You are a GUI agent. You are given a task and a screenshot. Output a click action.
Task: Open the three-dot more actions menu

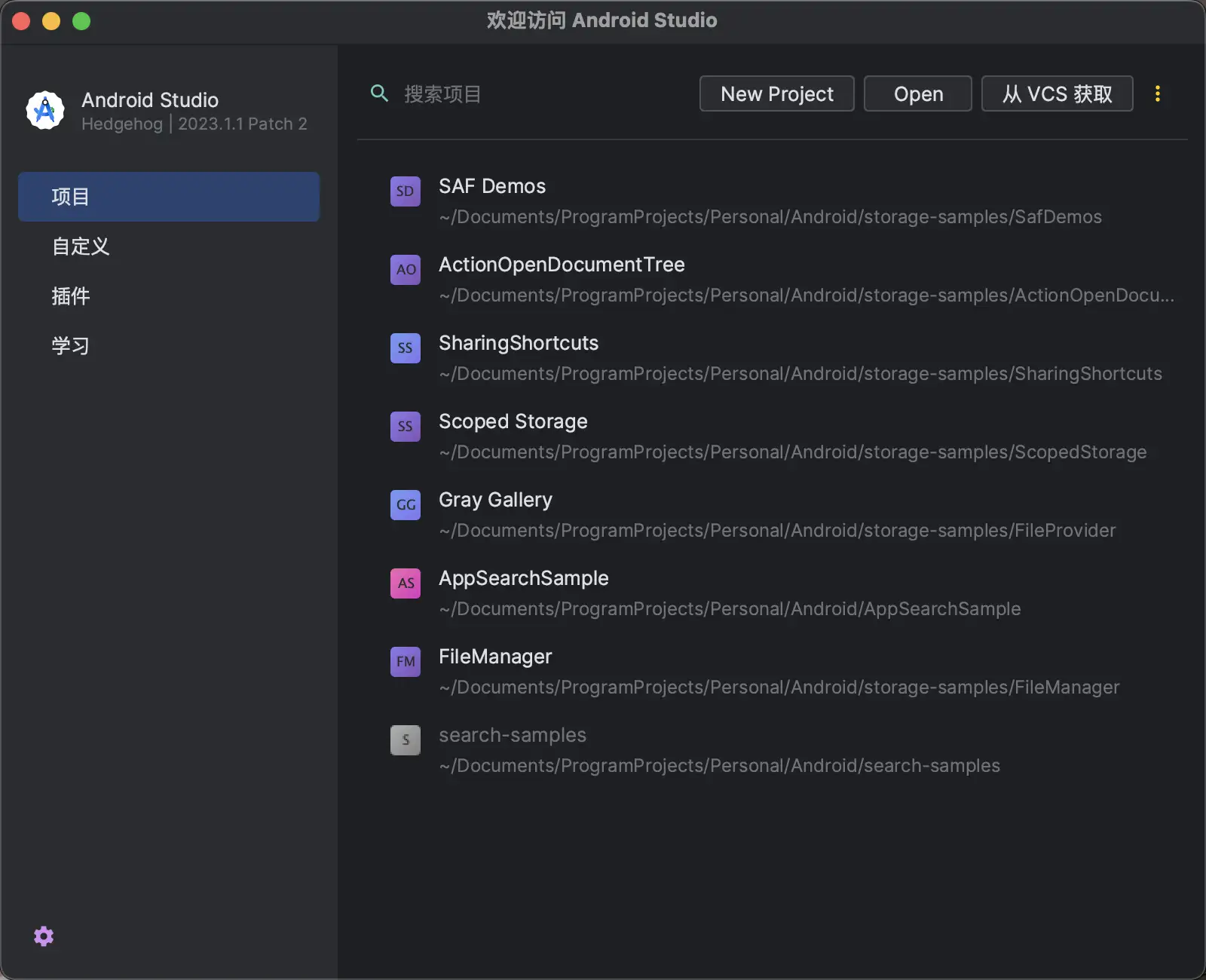tap(1158, 93)
